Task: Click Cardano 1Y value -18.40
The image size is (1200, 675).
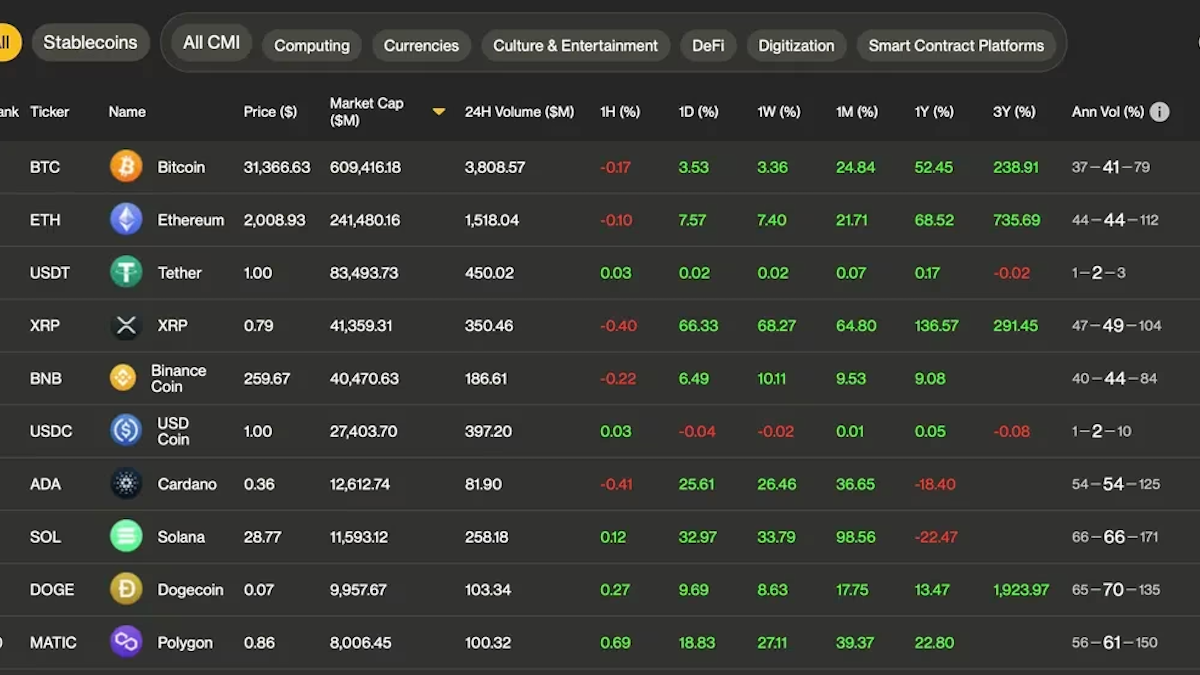Action: (x=935, y=484)
